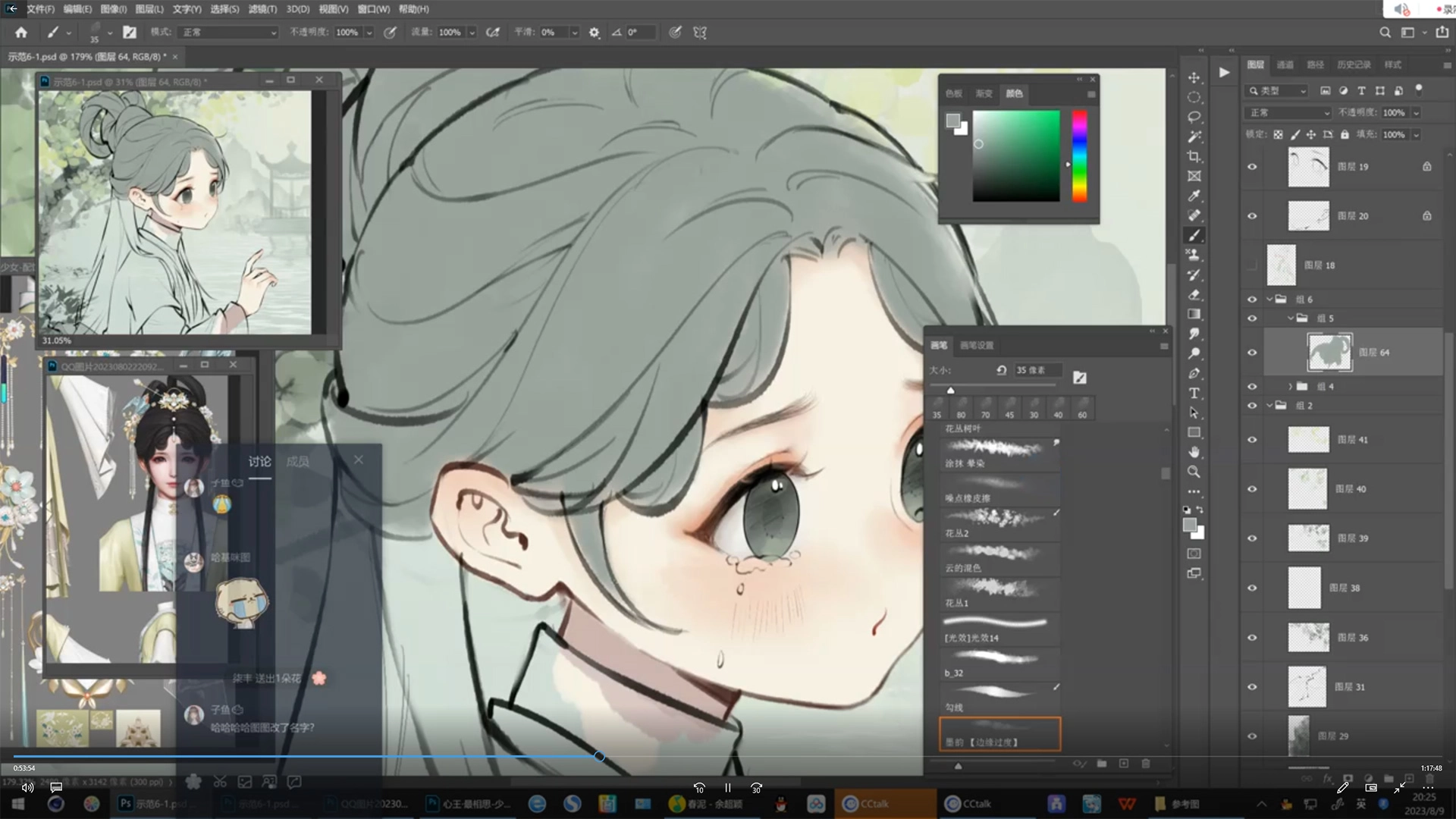Open the layer blend mode 正常 dropdown
This screenshot has width=1456, height=819.
click(1288, 112)
